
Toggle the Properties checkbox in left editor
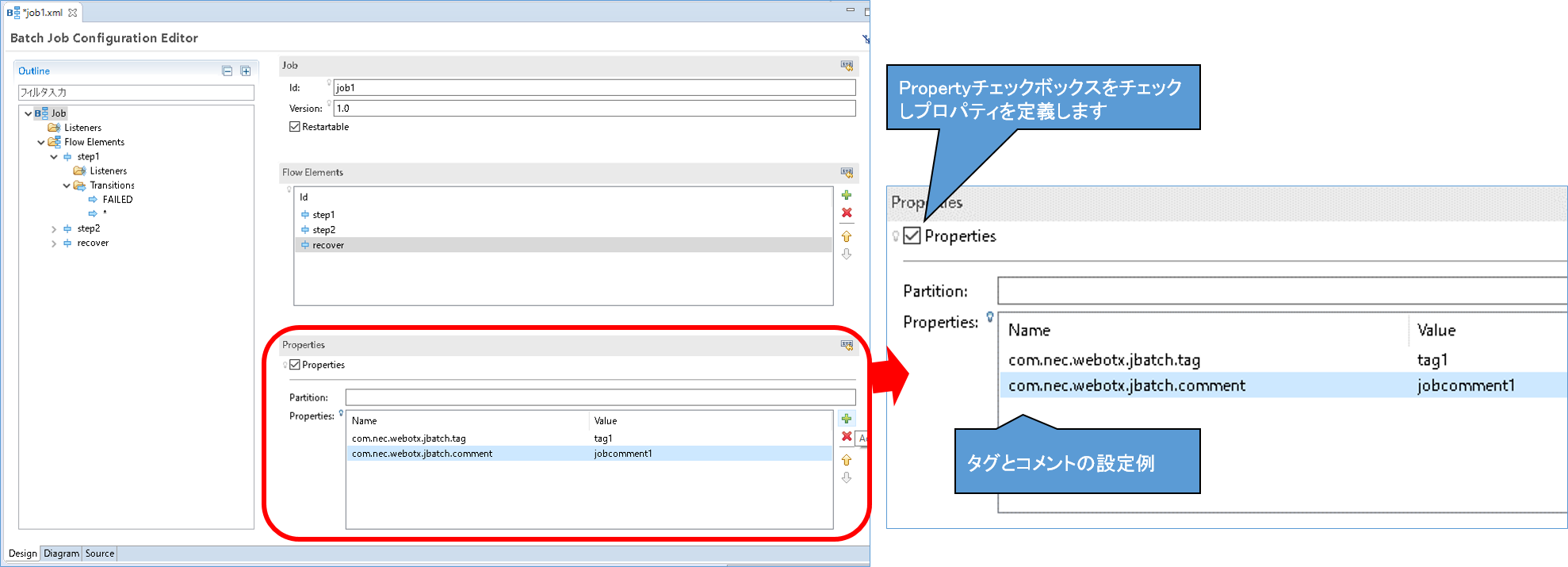pos(295,365)
